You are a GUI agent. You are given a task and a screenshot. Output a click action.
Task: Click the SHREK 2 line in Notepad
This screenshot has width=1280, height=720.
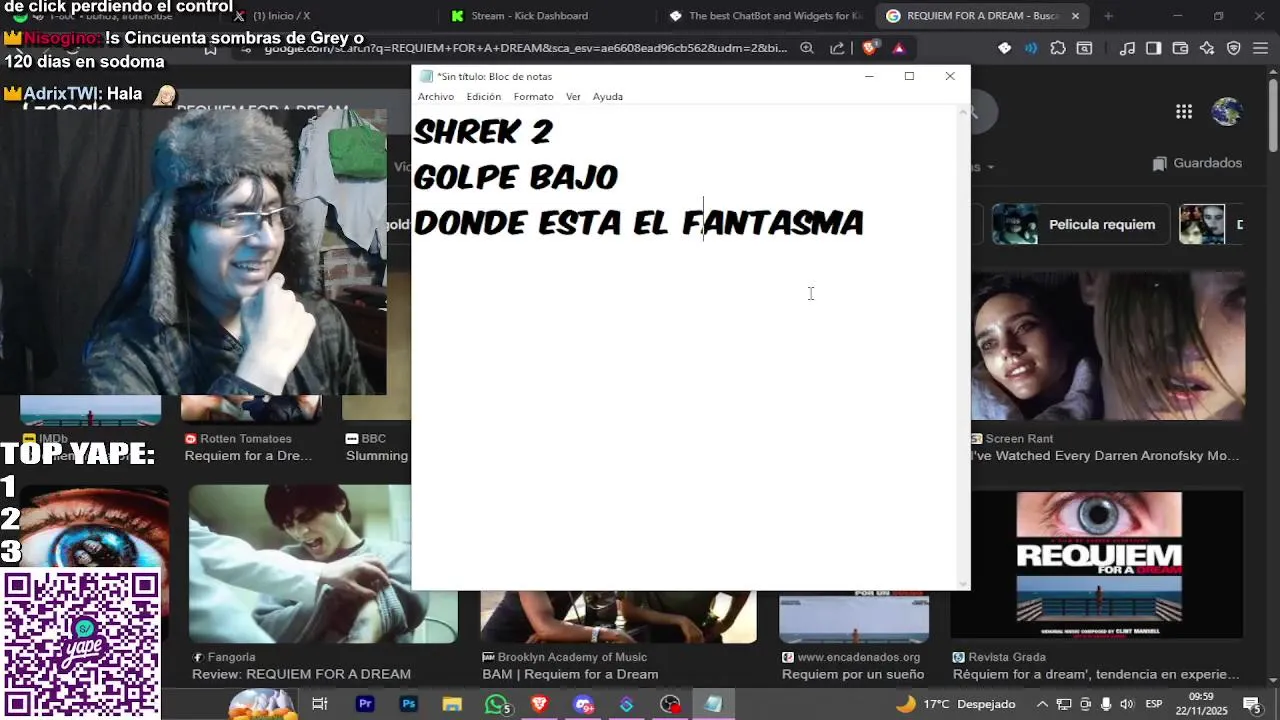[483, 132]
